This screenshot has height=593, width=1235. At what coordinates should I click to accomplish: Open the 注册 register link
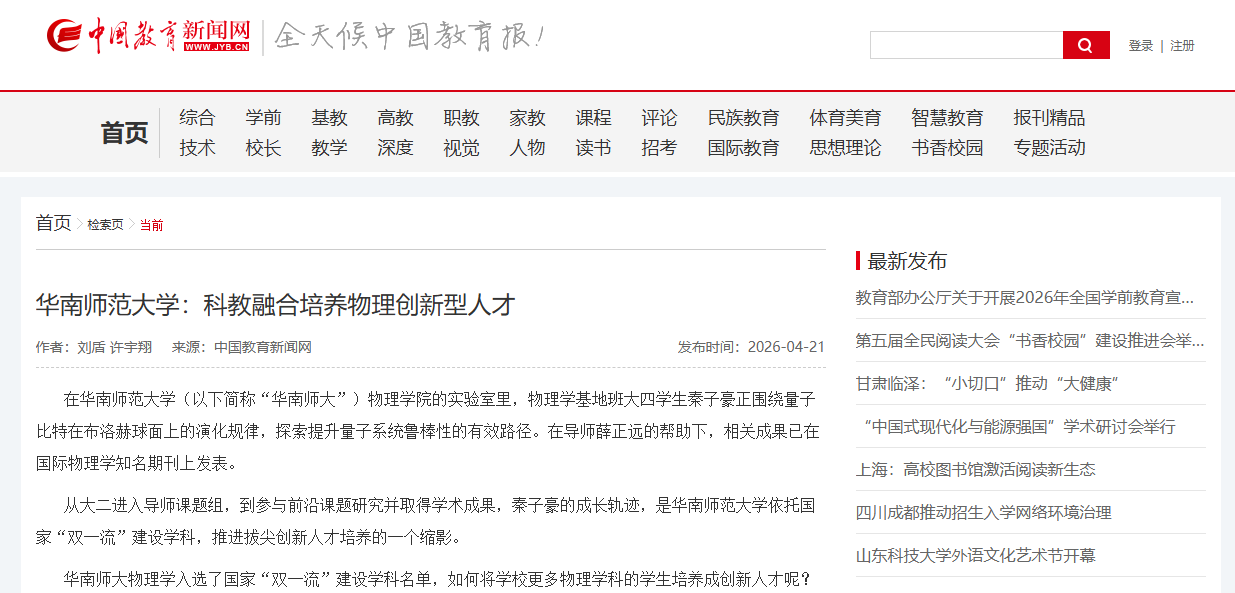[x=1182, y=46]
